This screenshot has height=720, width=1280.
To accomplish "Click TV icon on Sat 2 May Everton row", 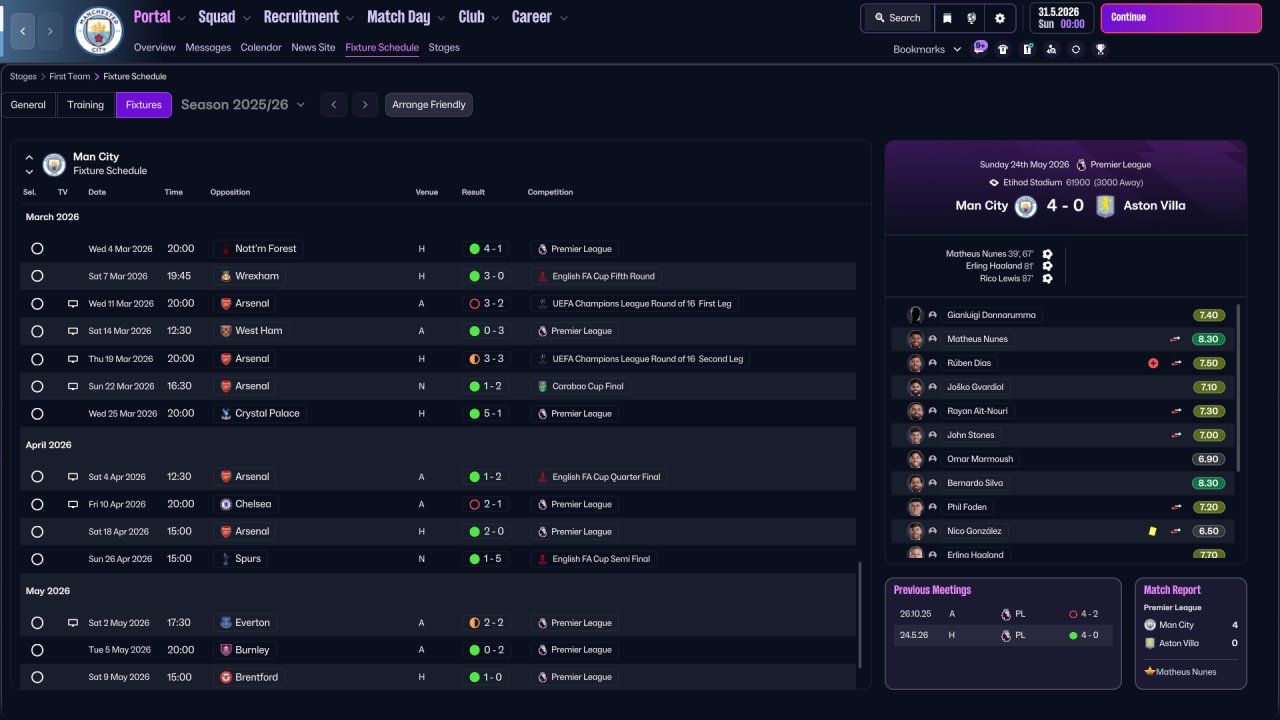I will (x=72, y=623).
